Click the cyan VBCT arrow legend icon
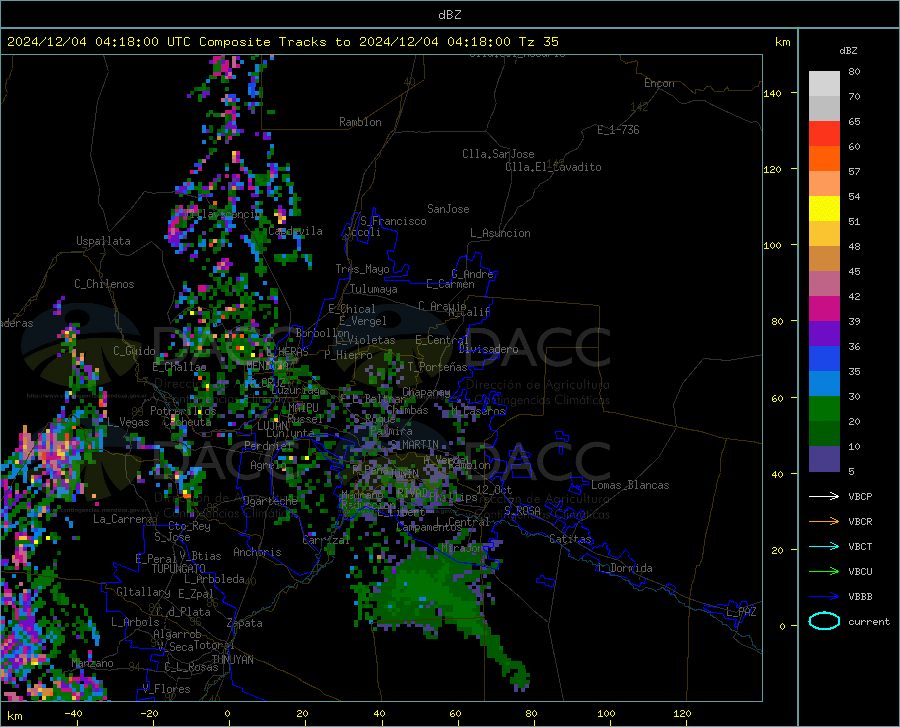 (x=824, y=546)
